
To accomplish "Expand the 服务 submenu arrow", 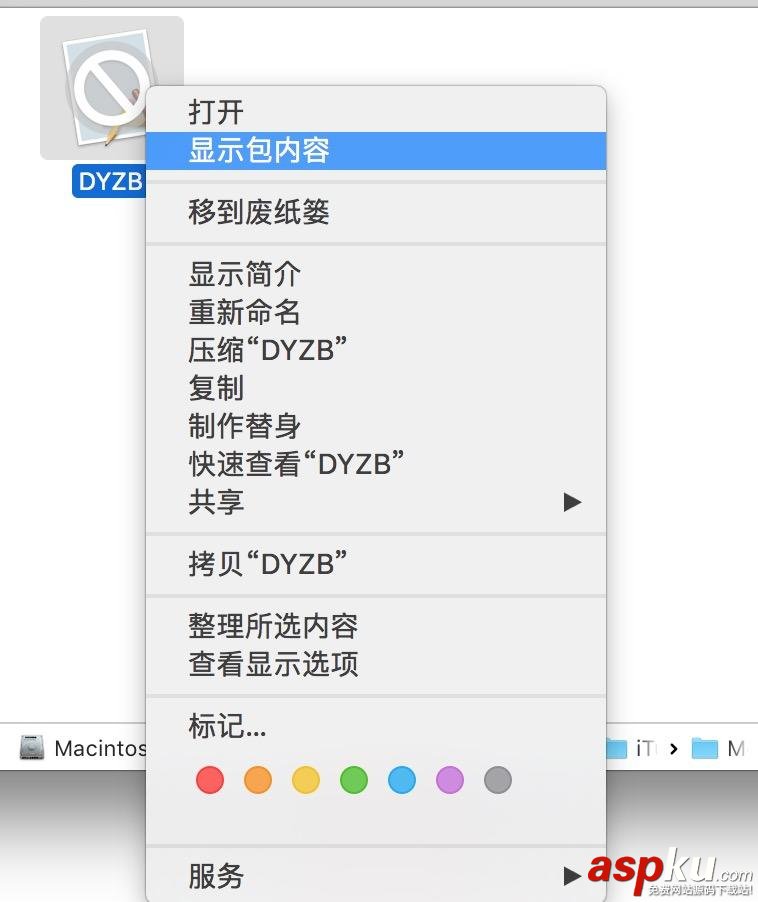I will tap(572, 876).
